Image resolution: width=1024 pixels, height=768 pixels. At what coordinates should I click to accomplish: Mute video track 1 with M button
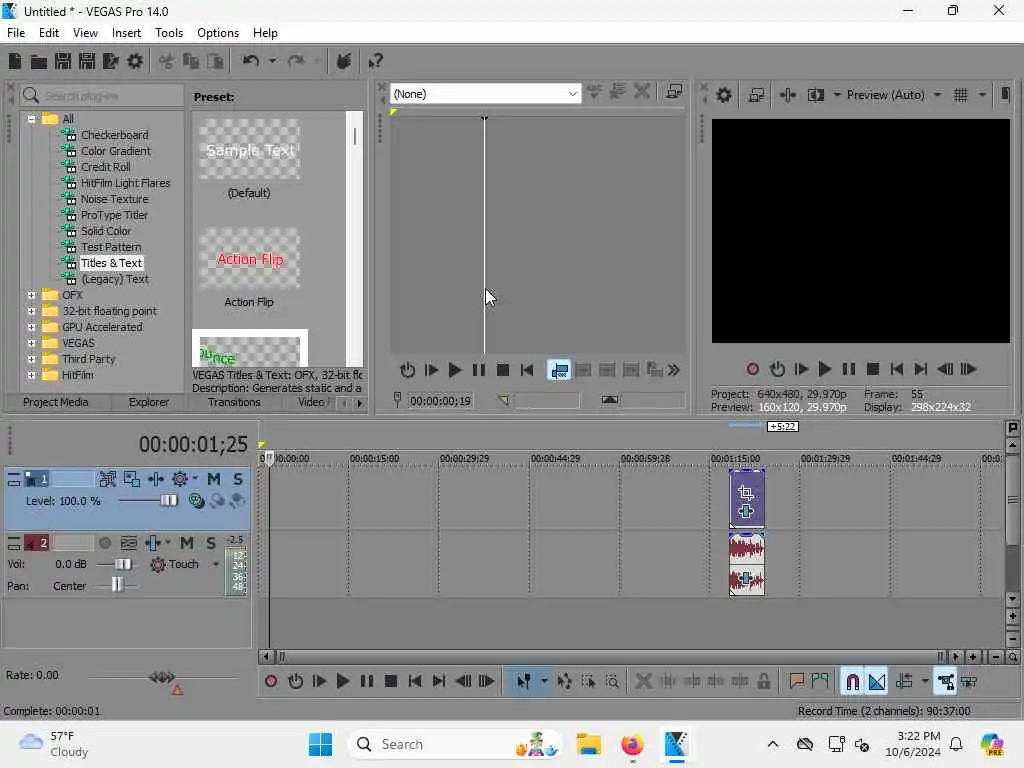(x=214, y=479)
